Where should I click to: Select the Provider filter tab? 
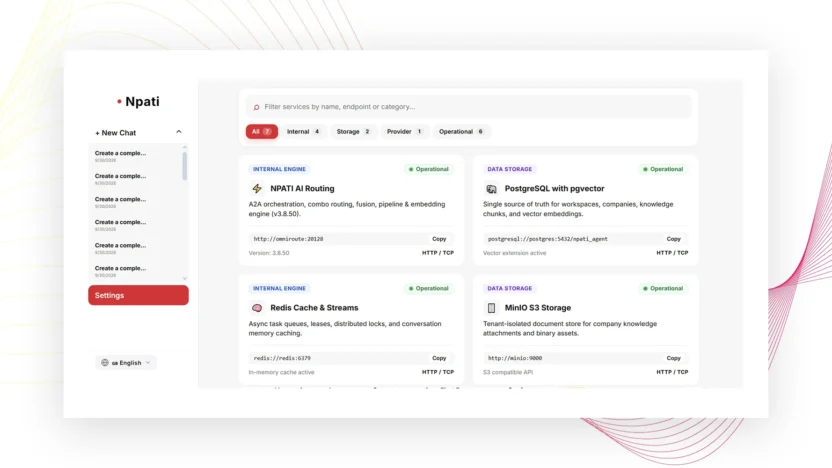[x=404, y=132]
